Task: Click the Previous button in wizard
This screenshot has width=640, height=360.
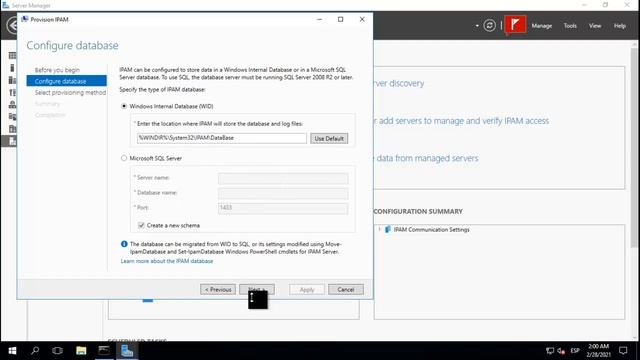Action: click(218, 289)
